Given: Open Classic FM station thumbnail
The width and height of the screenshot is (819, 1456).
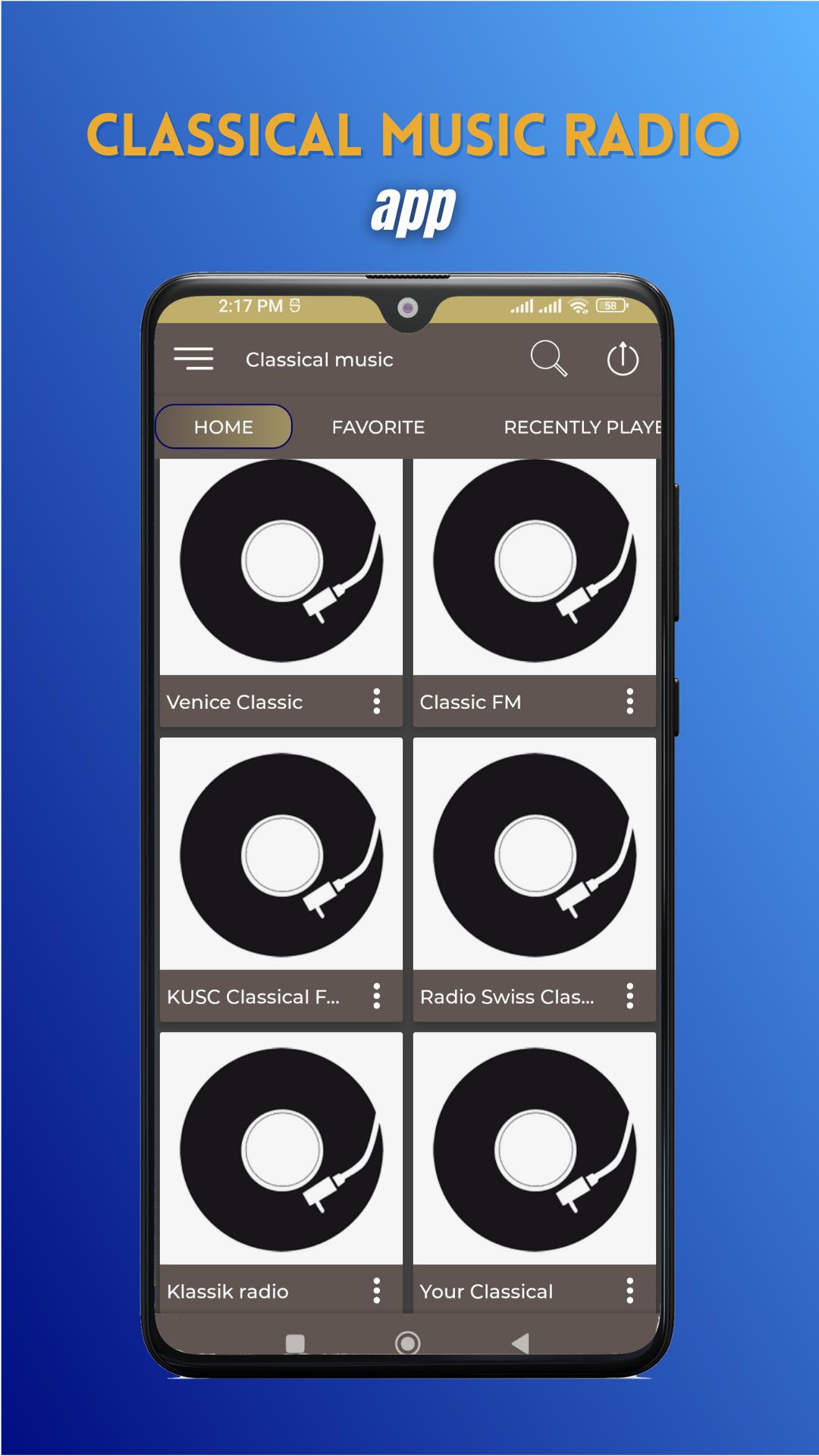Looking at the screenshot, I should coord(535,567).
